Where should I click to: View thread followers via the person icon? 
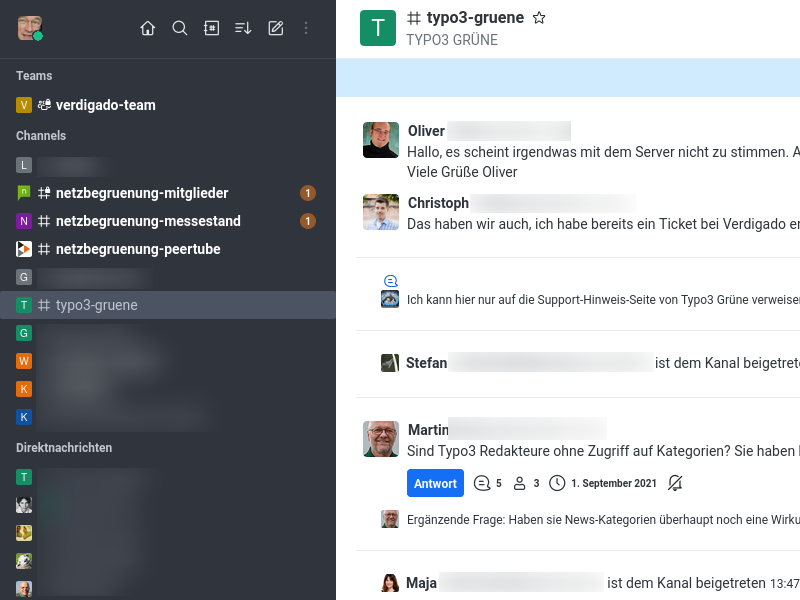click(x=519, y=483)
